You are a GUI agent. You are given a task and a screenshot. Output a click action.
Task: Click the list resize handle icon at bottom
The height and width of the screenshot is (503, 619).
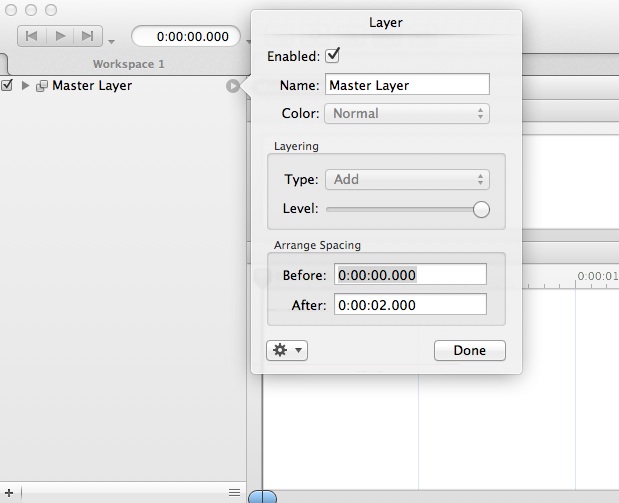pos(234,492)
